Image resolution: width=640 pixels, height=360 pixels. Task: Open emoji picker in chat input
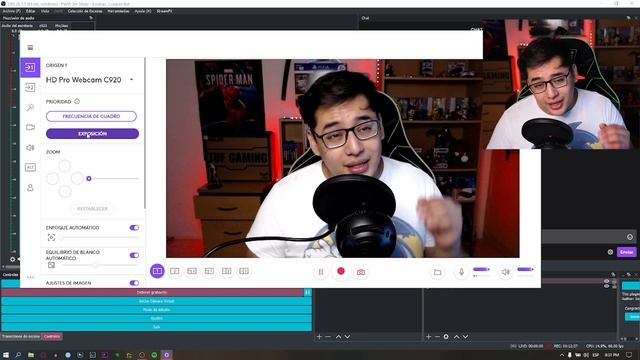[x=630, y=237]
